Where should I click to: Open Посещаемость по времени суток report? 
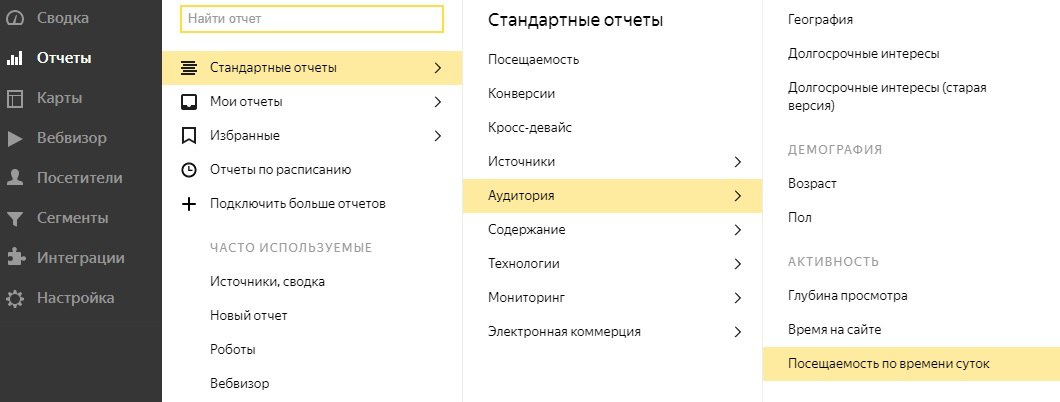point(911,364)
